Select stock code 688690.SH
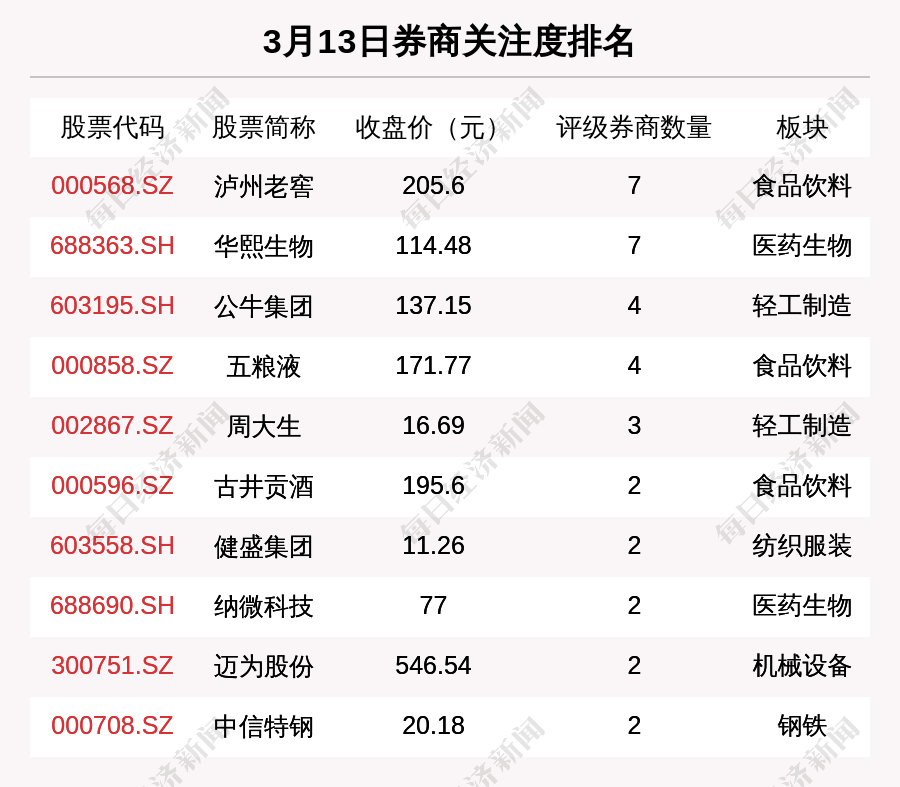Screen dimensions: 900x787 112,606
